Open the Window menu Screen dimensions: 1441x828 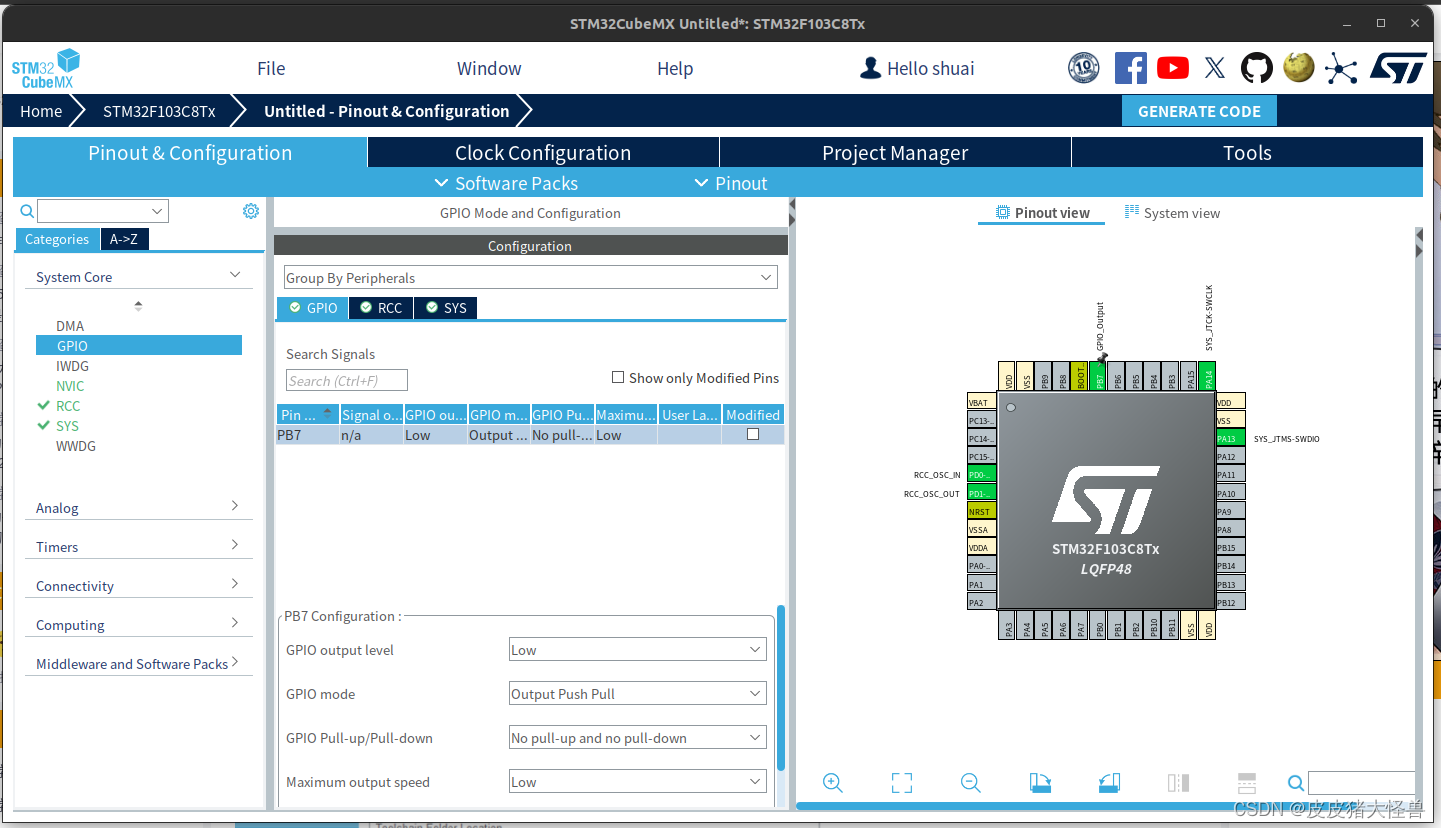489,68
